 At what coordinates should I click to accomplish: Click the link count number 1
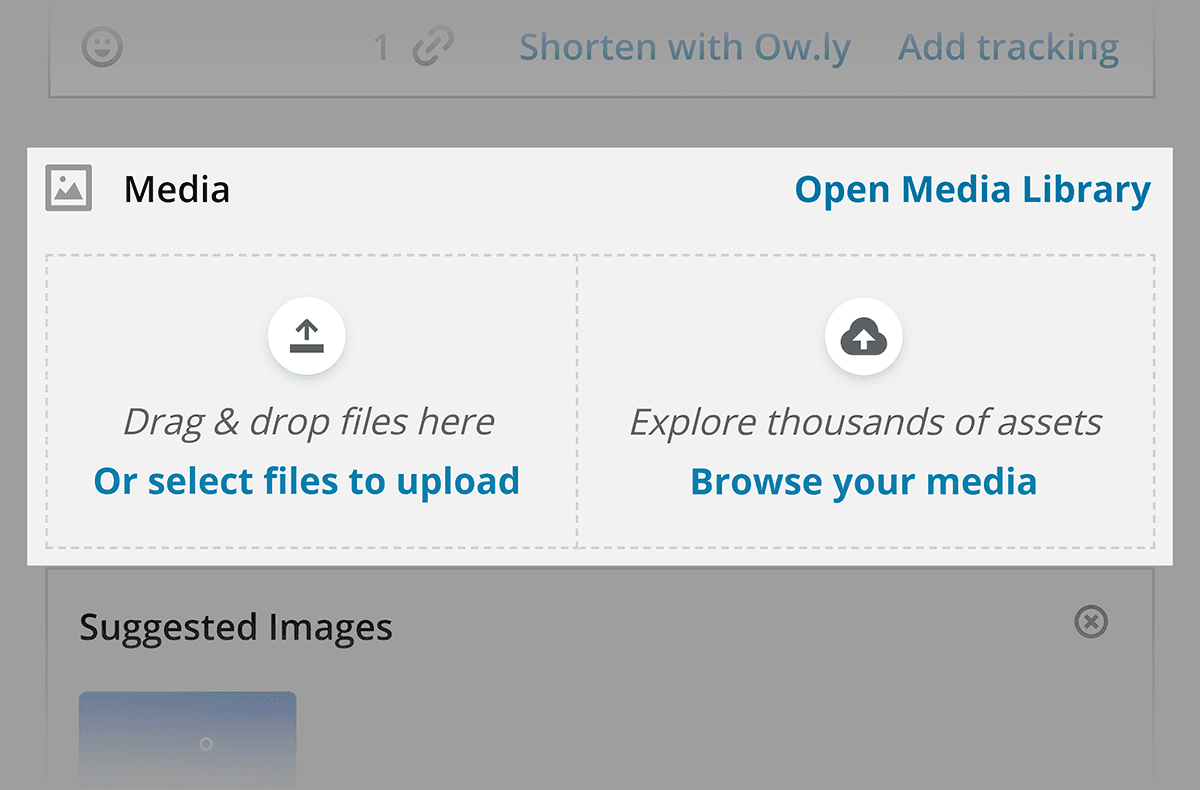pos(381,47)
